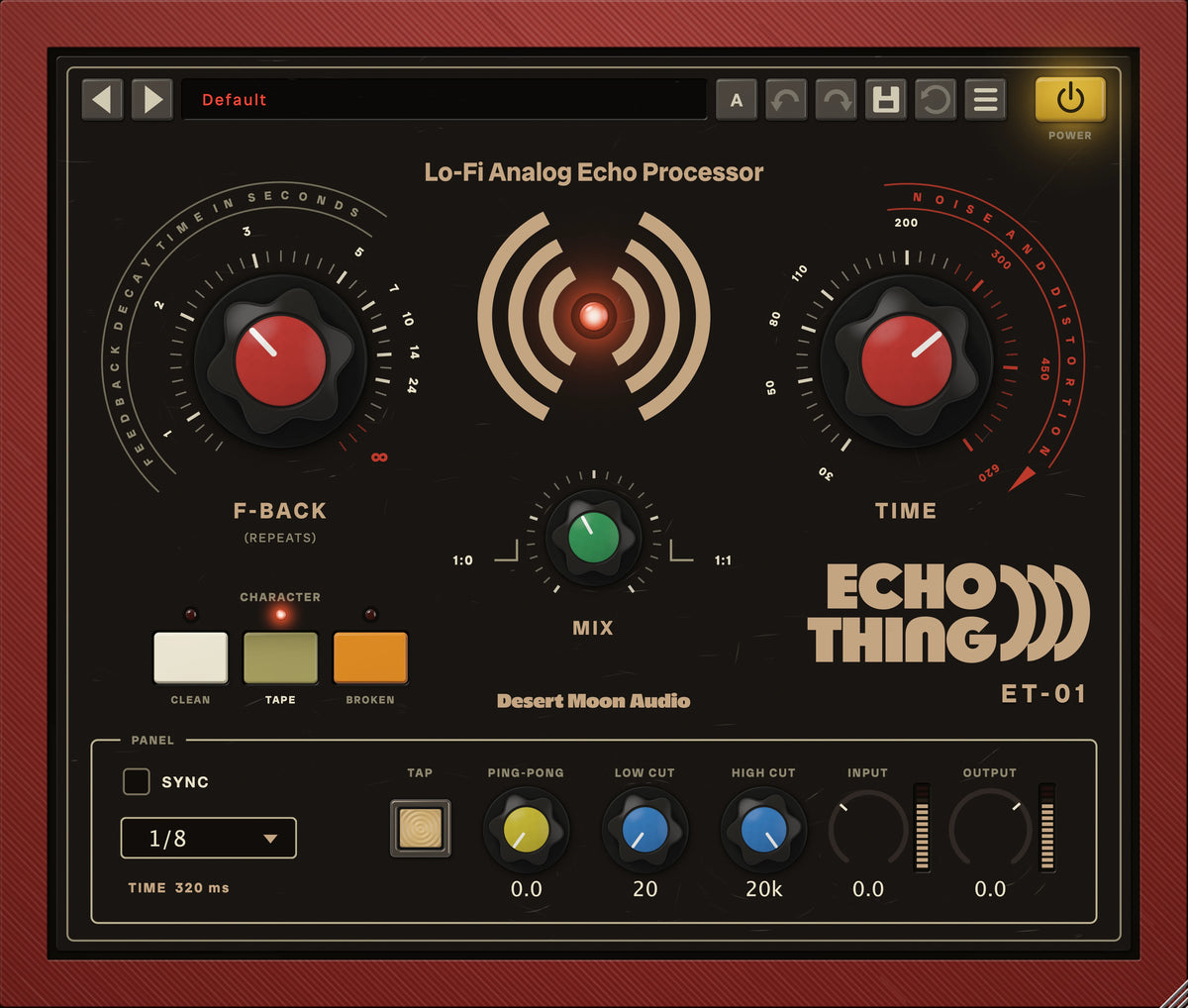Reset settings with circular arrow icon
The width and height of the screenshot is (1188, 1008).
click(936, 99)
